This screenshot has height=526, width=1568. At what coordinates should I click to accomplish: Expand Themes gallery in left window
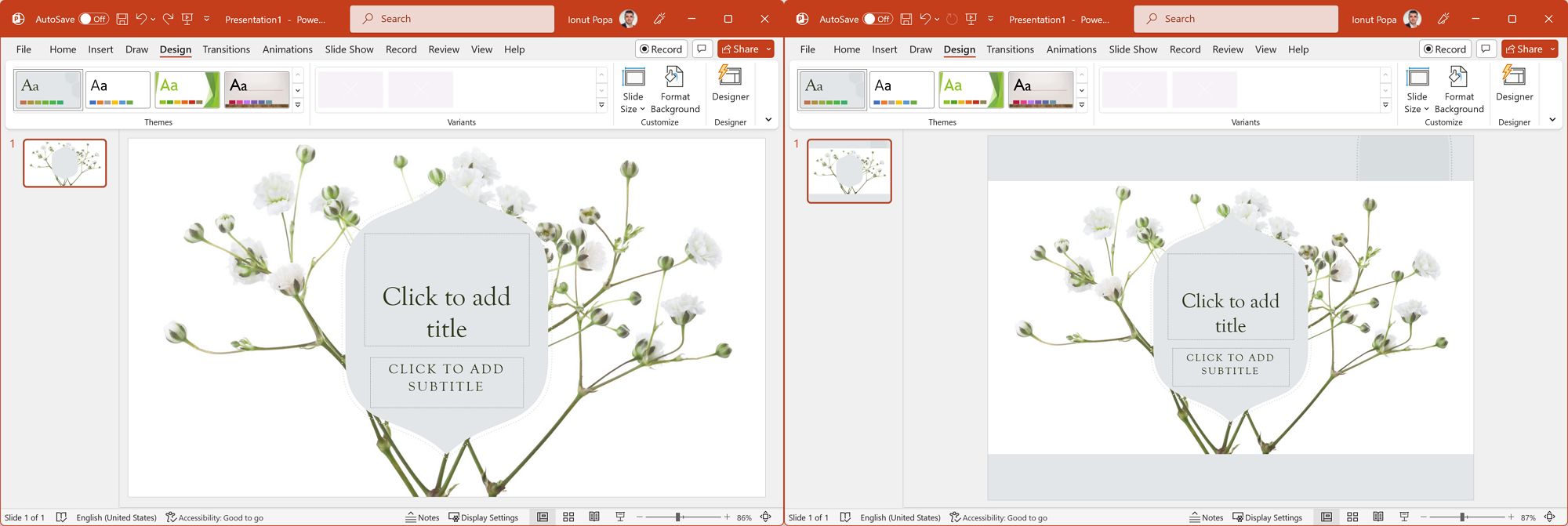point(298,105)
